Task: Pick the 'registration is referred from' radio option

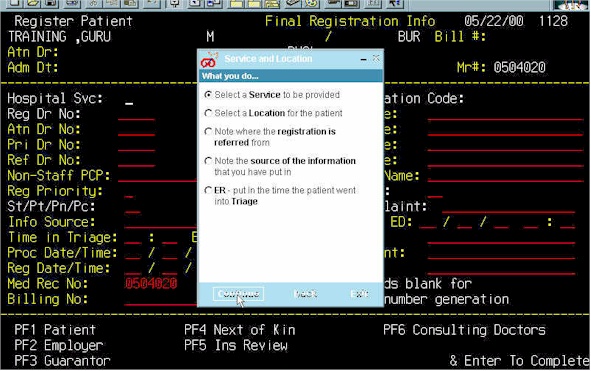Action: (x=208, y=132)
